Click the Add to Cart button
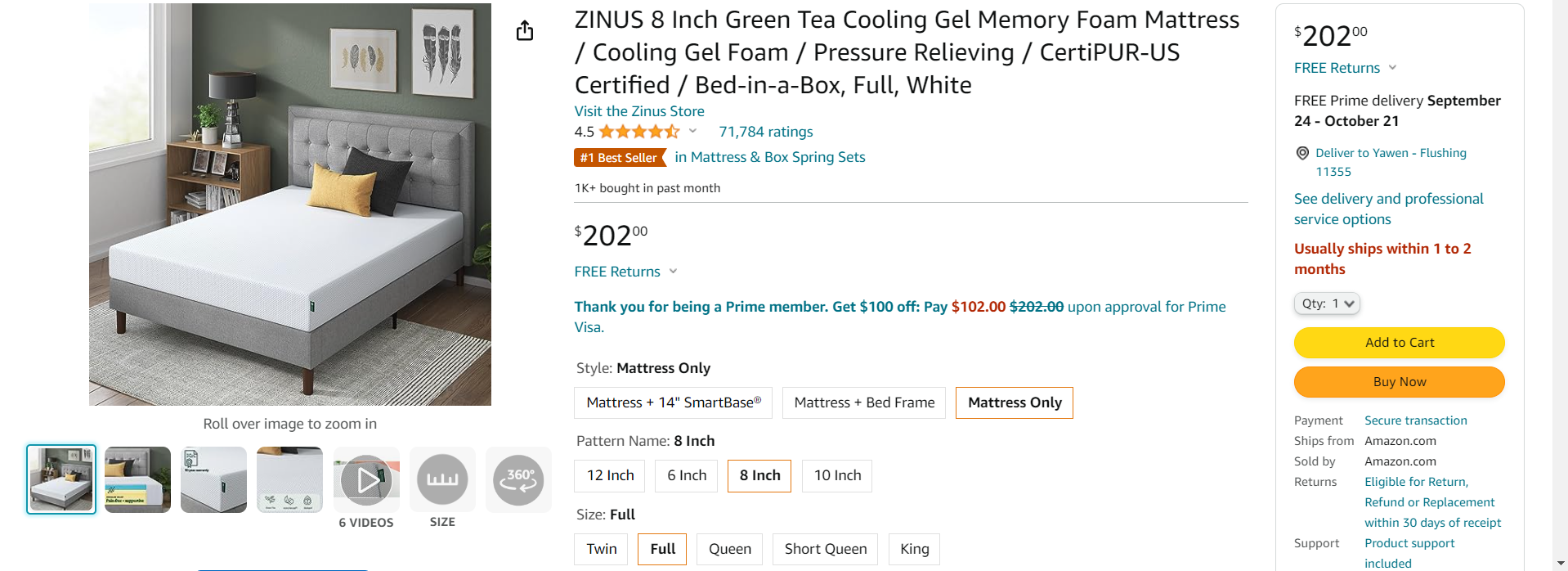Screen dimensions: 1568x571 (1399, 343)
